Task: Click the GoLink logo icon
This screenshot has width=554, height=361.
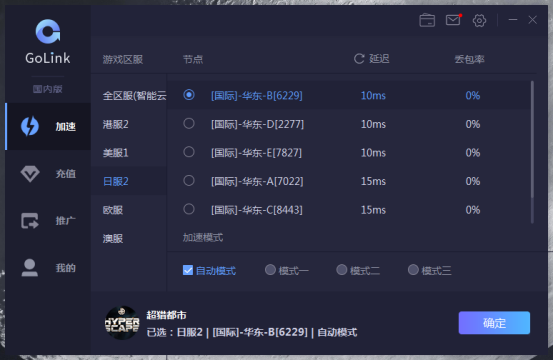Action: tap(48, 32)
